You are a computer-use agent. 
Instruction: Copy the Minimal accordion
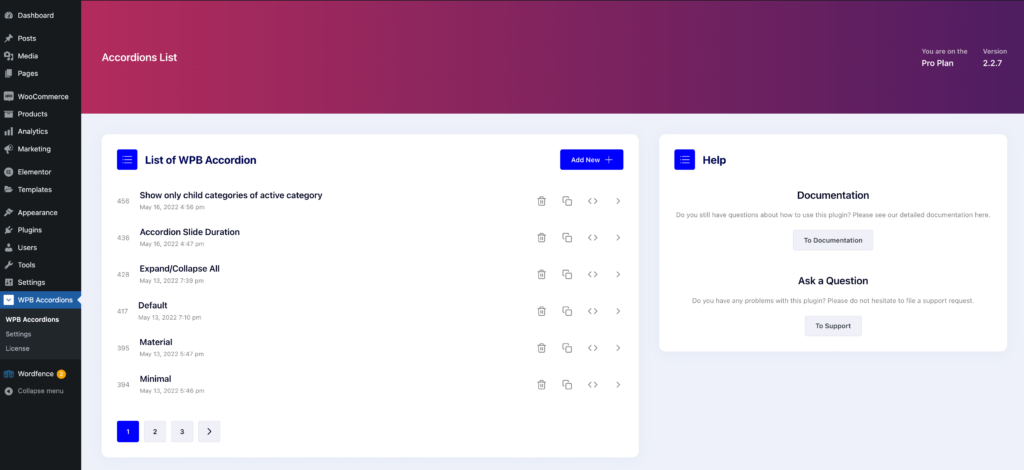point(567,384)
